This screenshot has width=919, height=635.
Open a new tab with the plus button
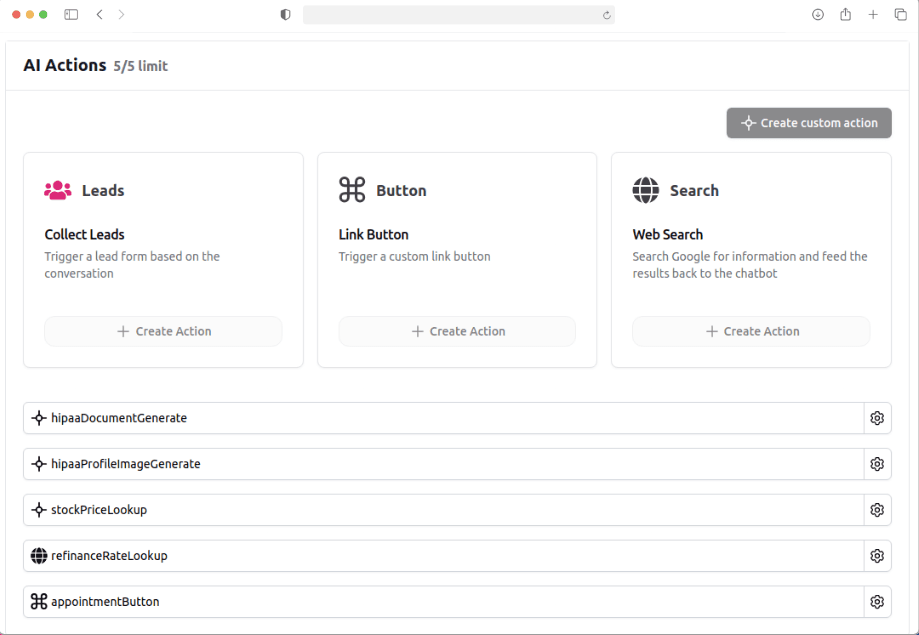[873, 14]
